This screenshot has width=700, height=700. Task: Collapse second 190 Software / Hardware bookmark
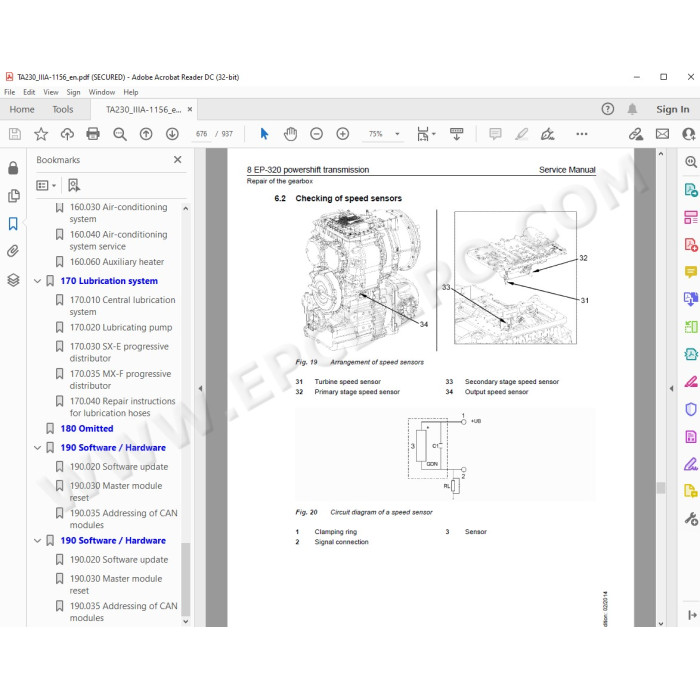[38, 541]
